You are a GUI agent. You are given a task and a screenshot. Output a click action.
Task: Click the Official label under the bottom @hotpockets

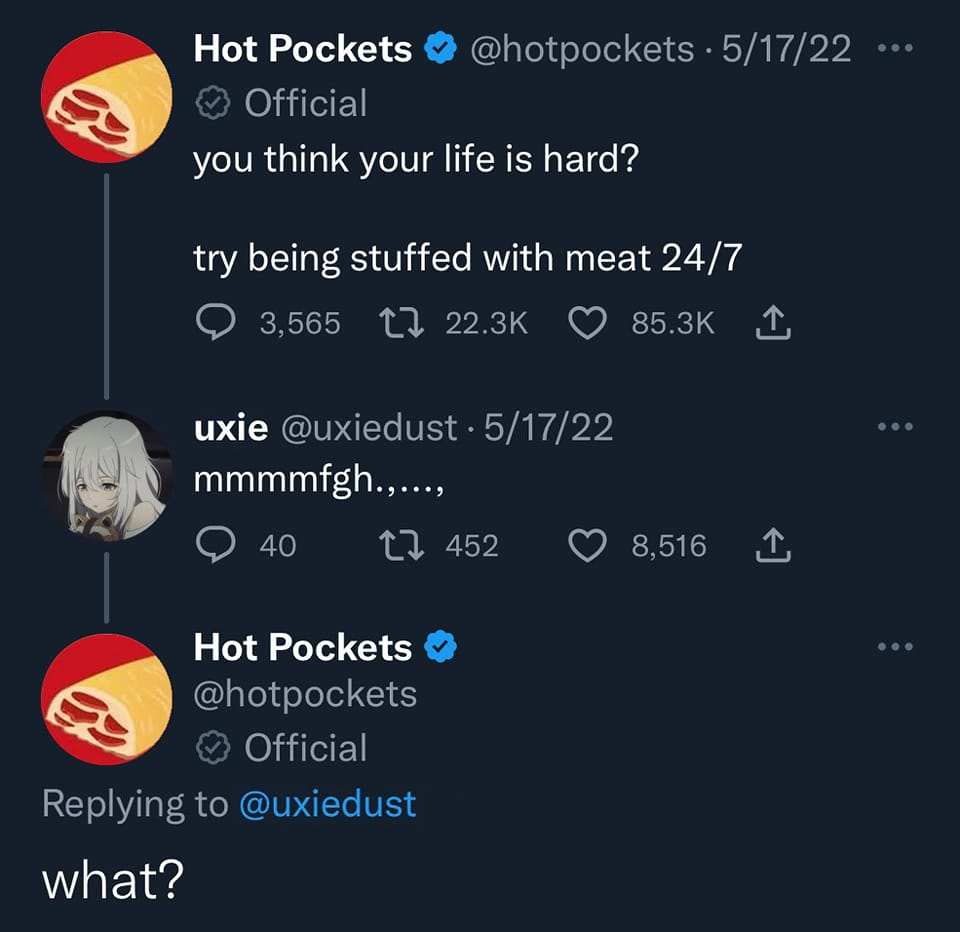[282, 748]
